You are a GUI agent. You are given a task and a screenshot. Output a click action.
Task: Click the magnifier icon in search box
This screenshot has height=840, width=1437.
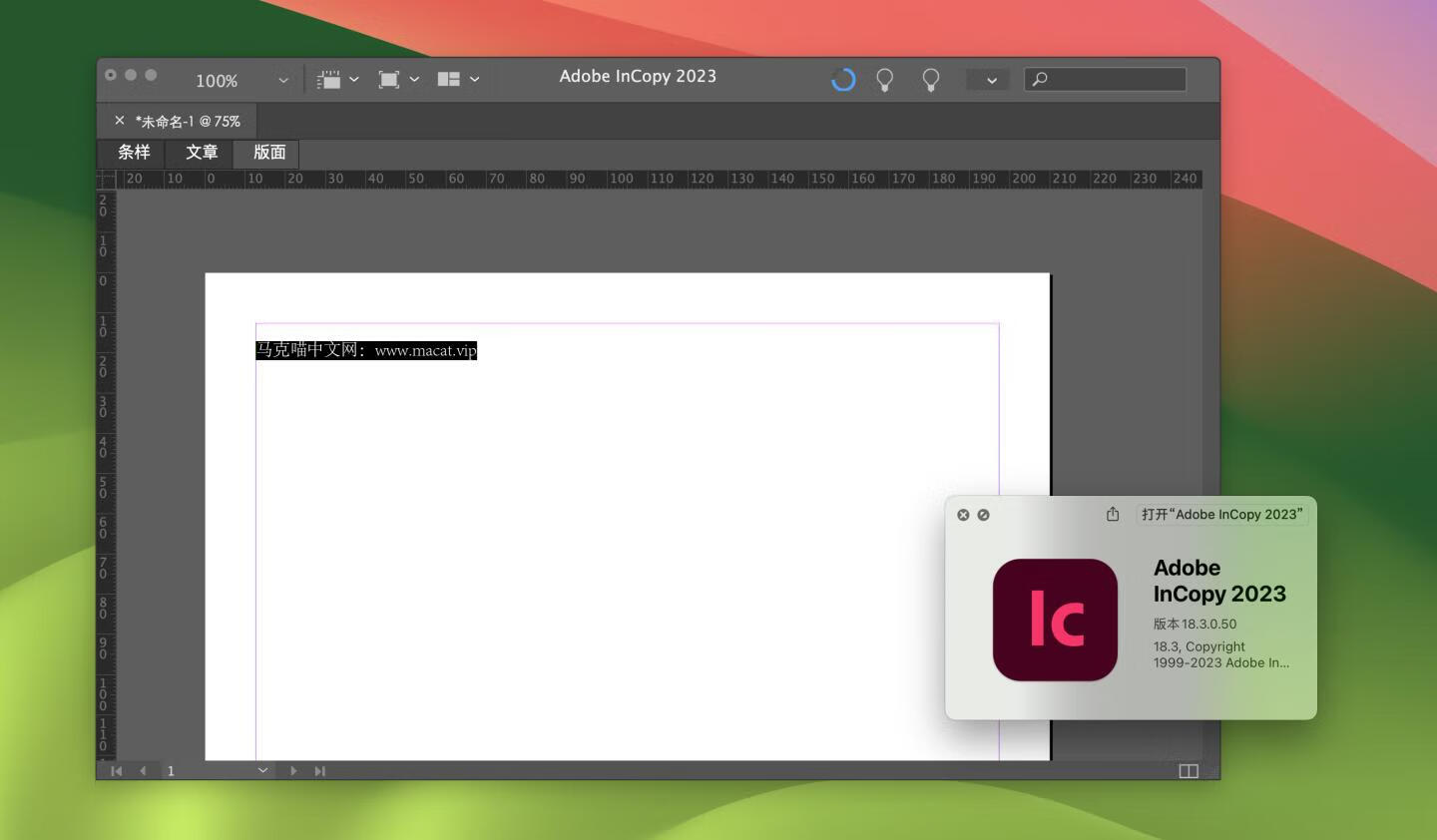1040,79
